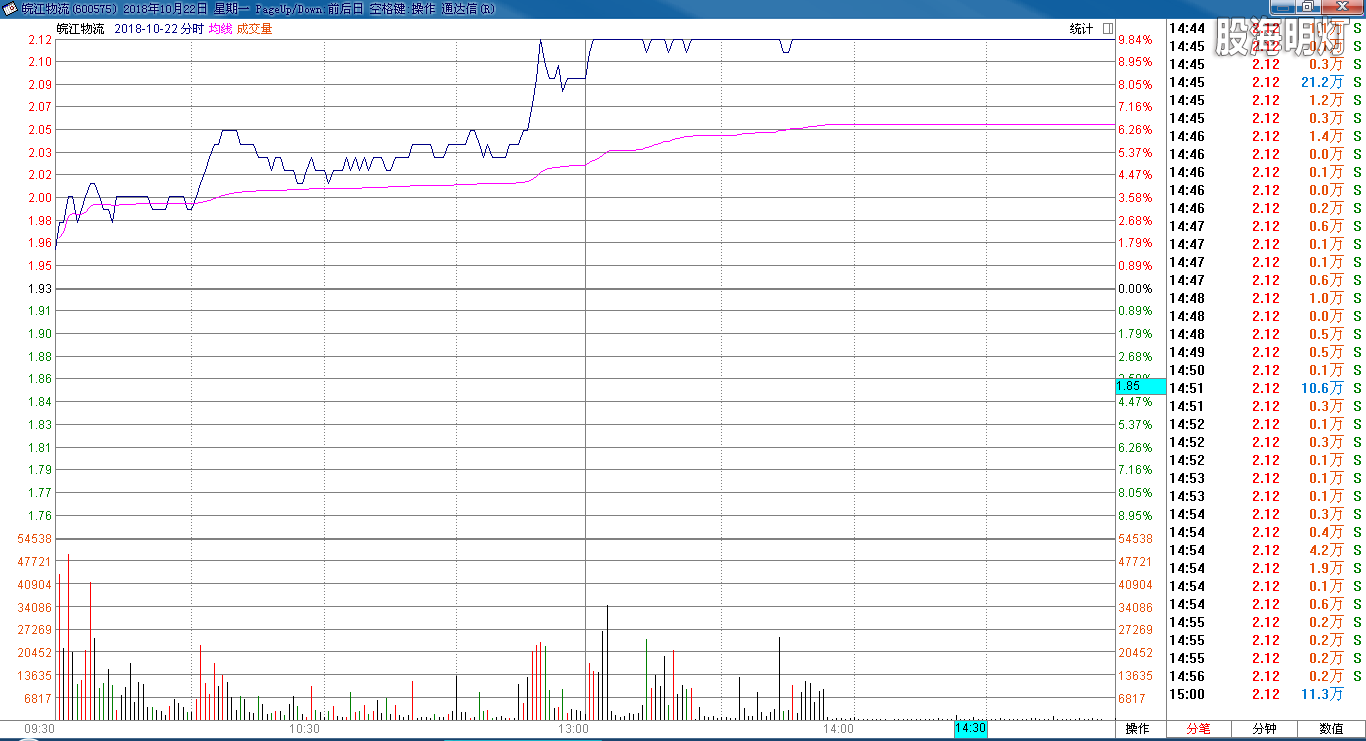Click the 9.84% right axis label
Viewport: 1366px width, 741px height.
[1135, 40]
